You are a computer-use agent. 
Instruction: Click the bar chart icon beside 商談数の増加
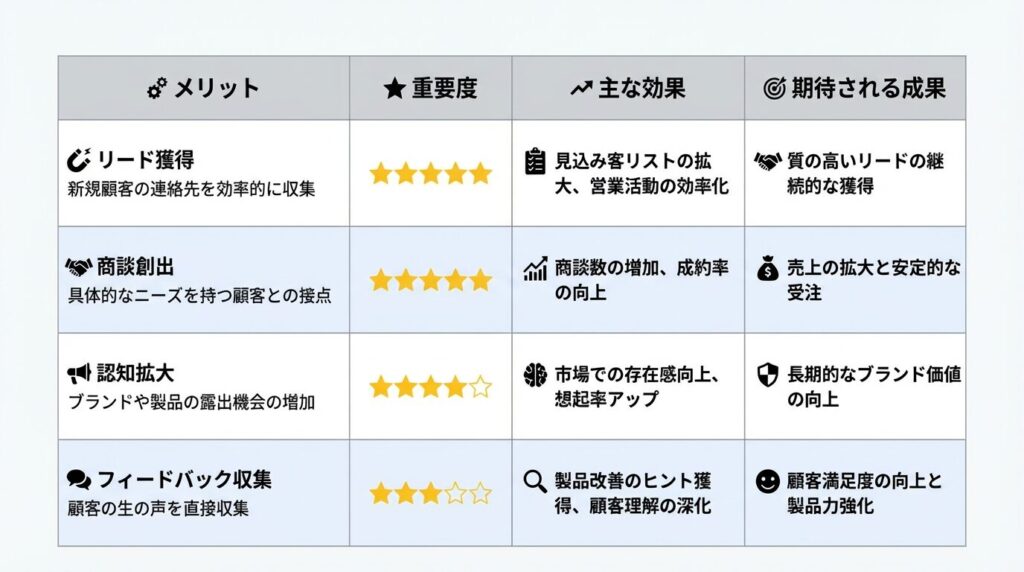[536, 268]
